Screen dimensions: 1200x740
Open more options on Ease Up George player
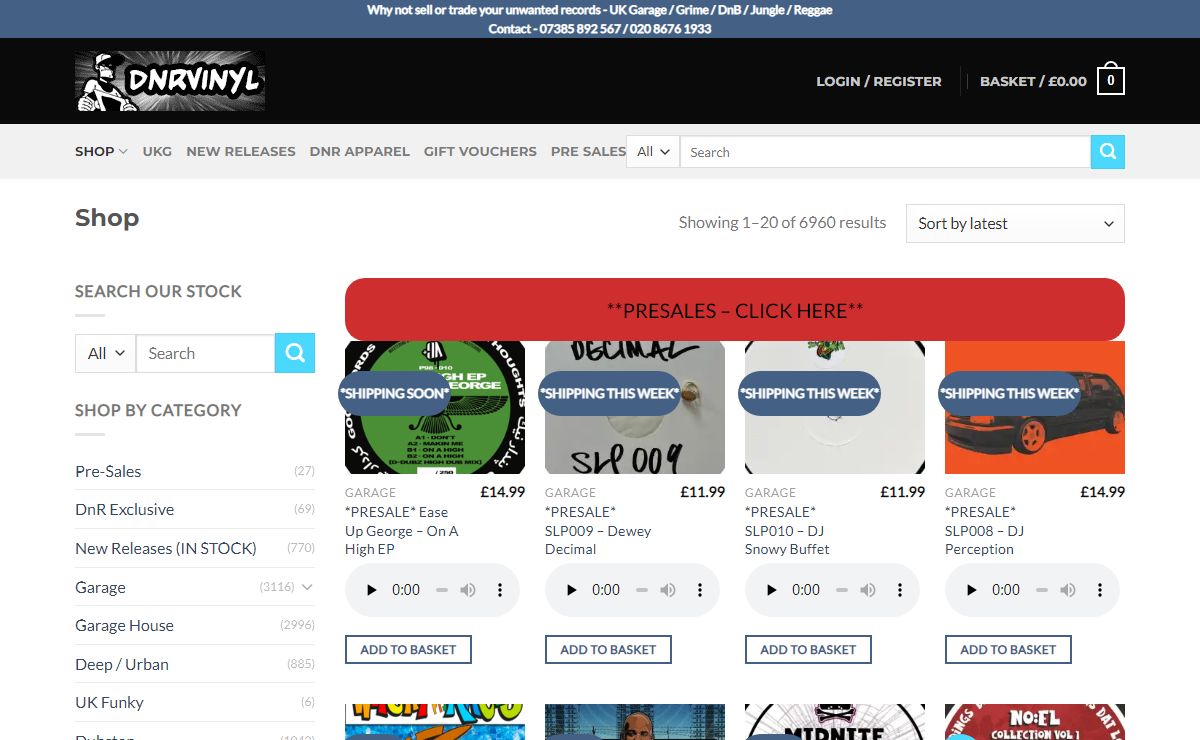[x=500, y=590]
